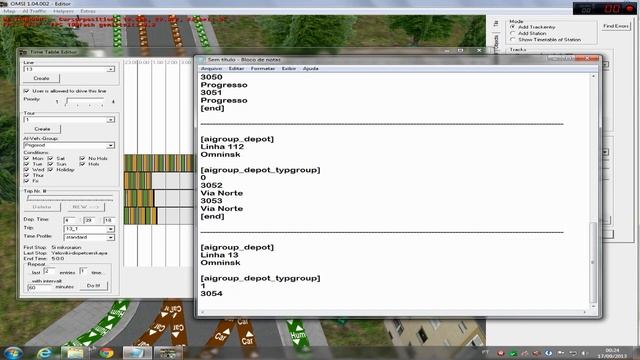Open the OMSI Editor Helpers menu
The width and height of the screenshot is (640, 360).
click(64, 11)
